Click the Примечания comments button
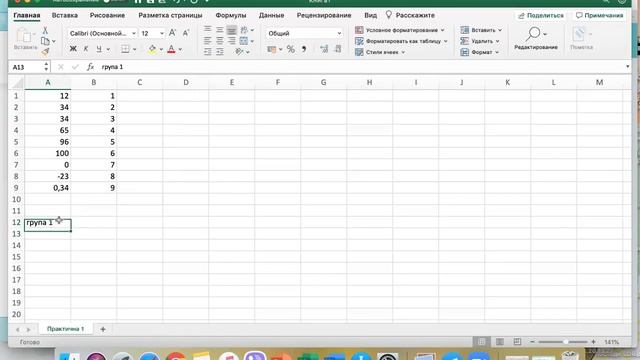 tap(599, 16)
